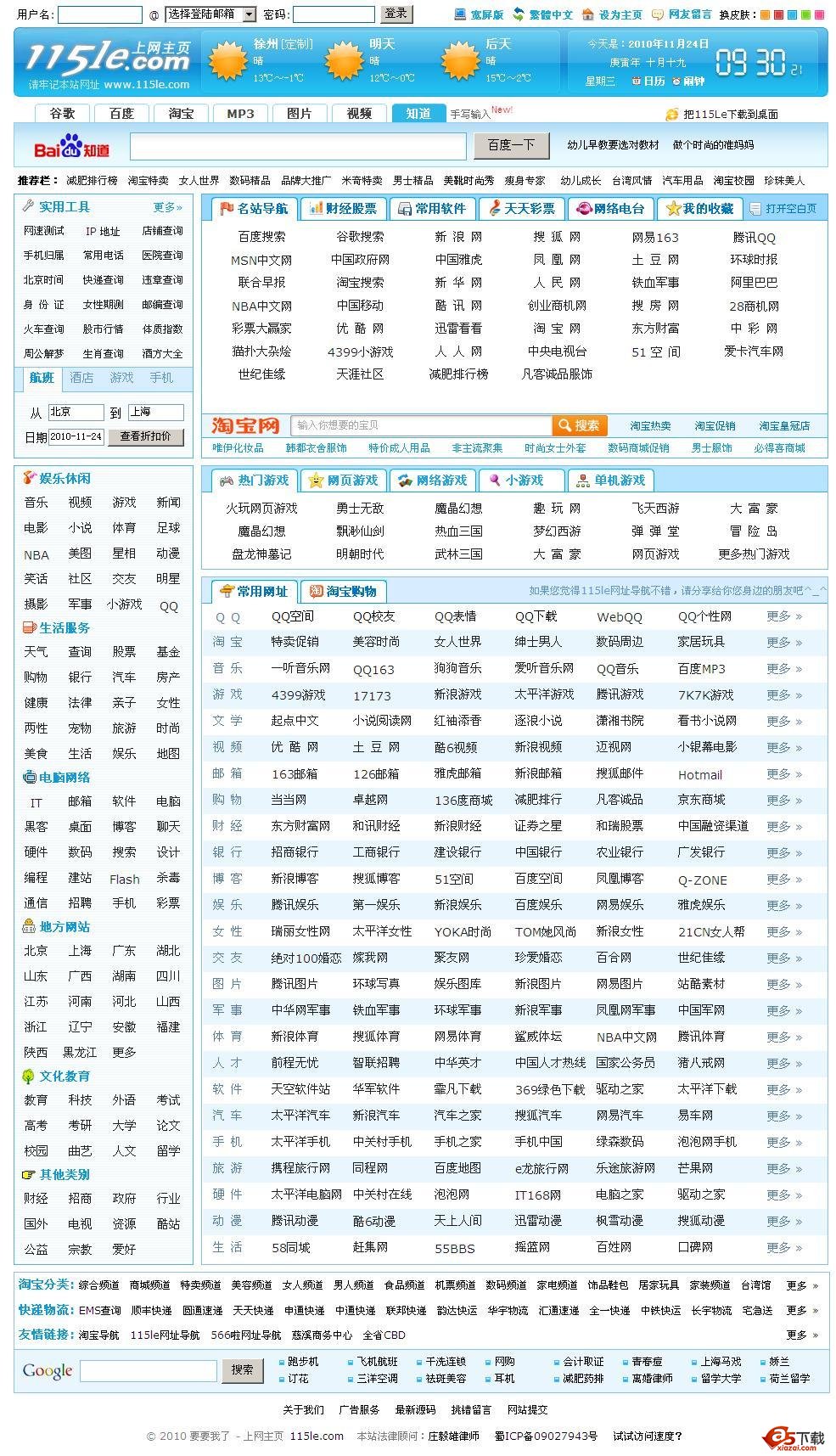
Task: Click the 日期 date field
Action: pyautogui.click(x=76, y=436)
